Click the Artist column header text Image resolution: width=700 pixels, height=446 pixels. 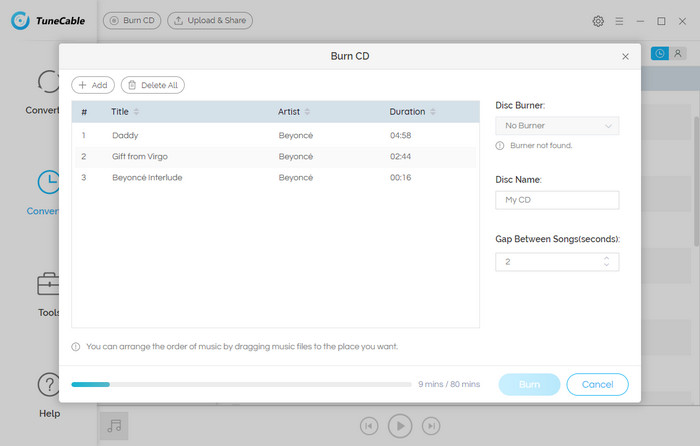[x=289, y=112]
